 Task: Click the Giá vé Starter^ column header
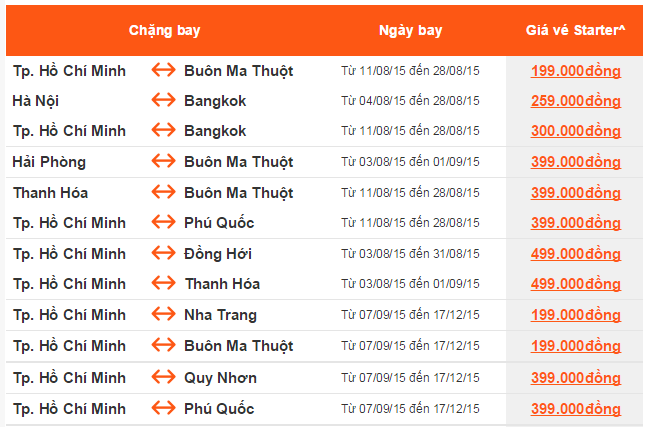pyautogui.click(x=575, y=30)
